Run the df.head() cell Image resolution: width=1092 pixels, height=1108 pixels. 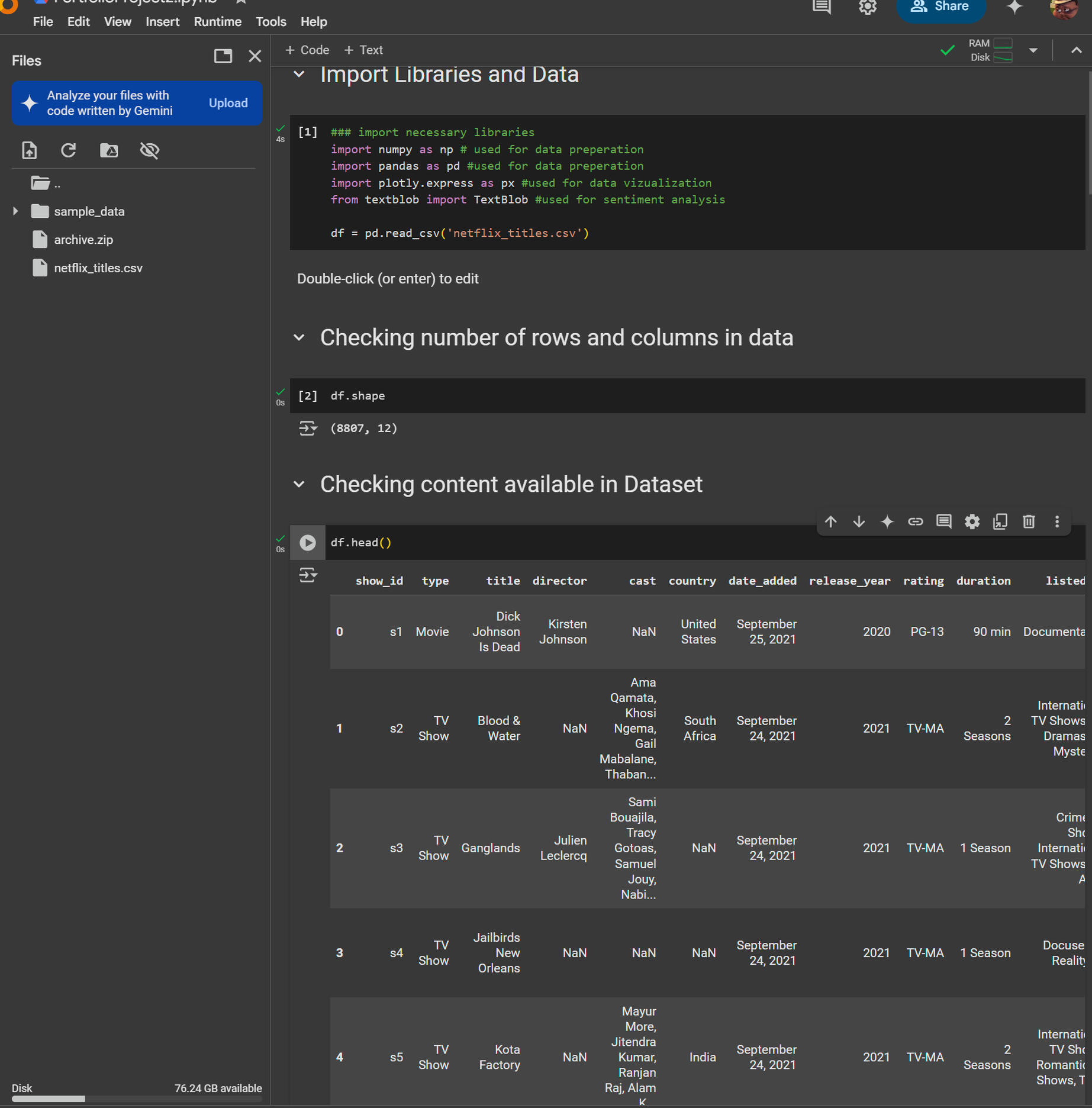click(x=307, y=543)
